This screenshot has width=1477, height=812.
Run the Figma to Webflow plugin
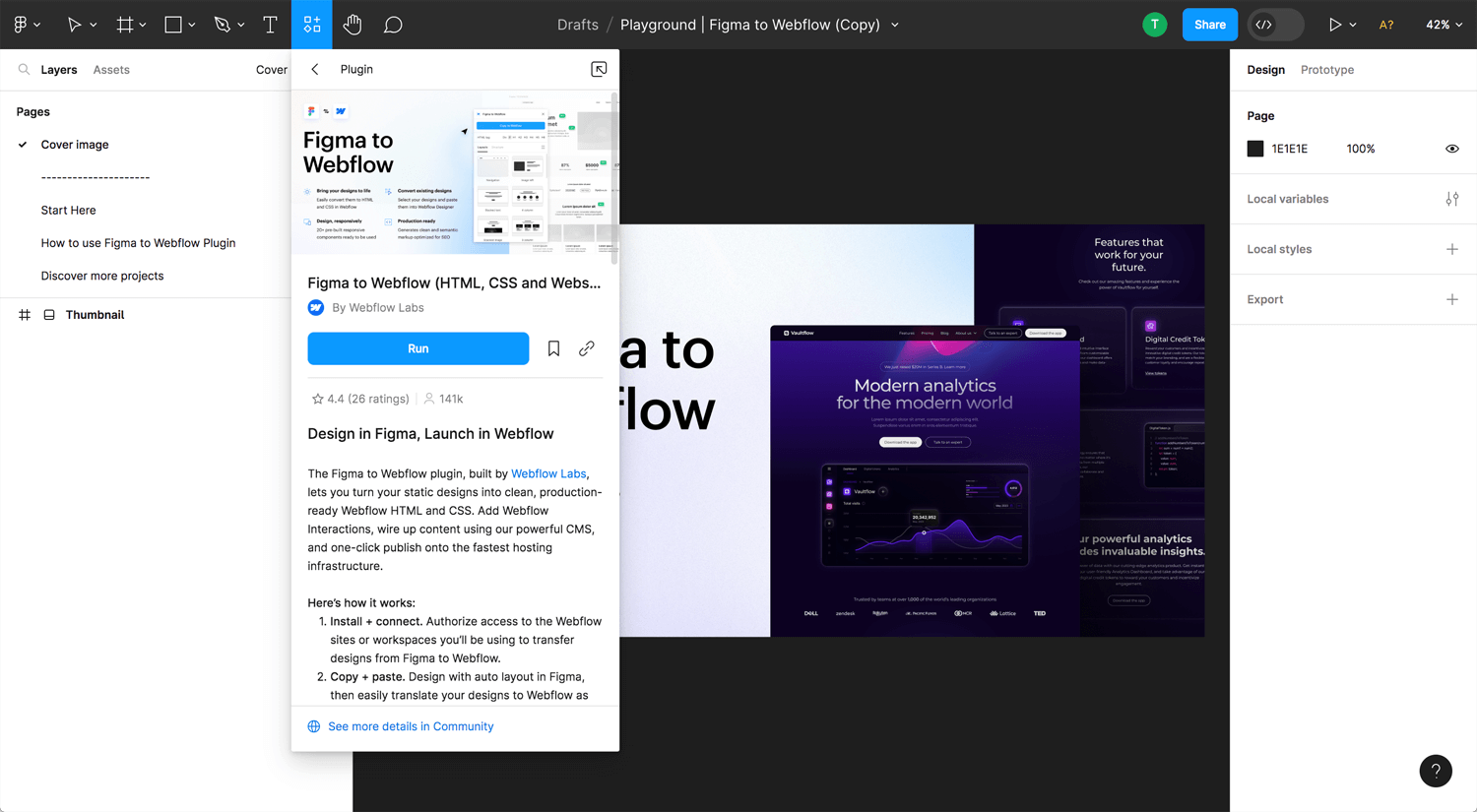coord(418,348)
